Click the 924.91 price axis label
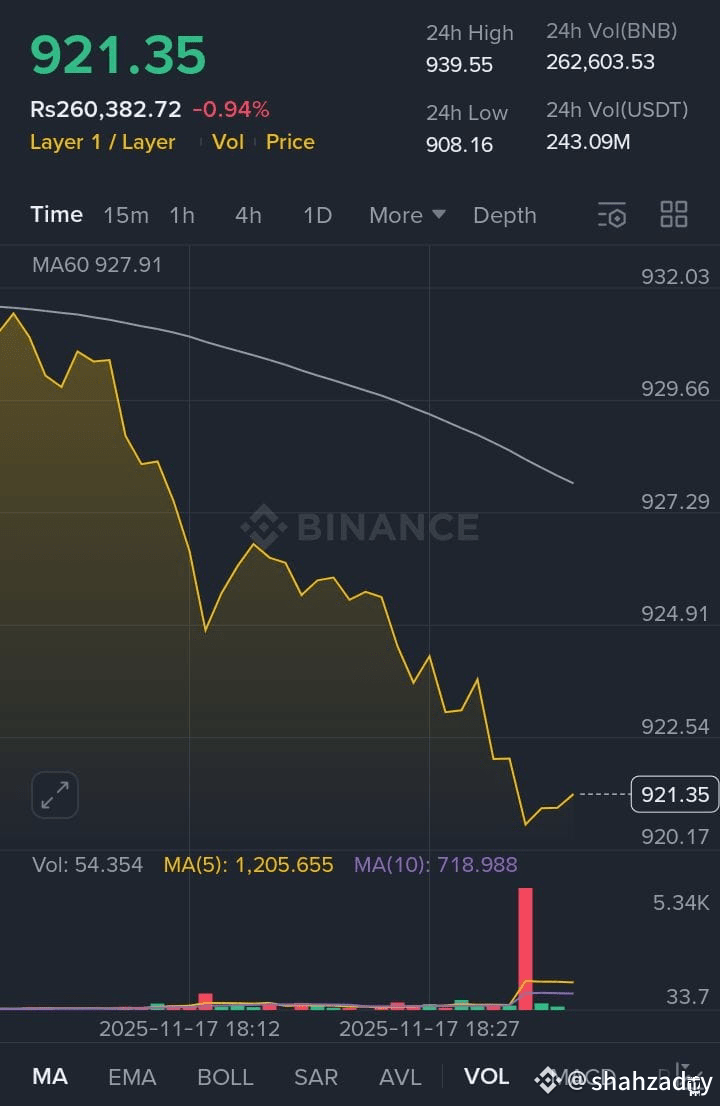 (x=675, y=614)
